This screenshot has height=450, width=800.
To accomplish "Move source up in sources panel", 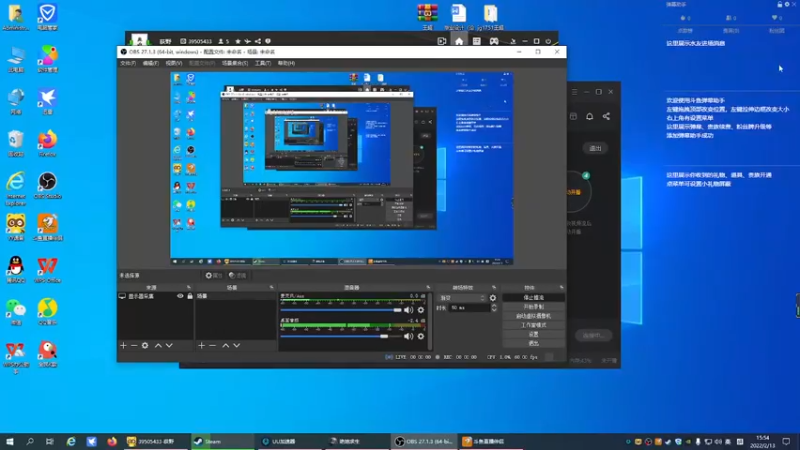I will point(158,345).
